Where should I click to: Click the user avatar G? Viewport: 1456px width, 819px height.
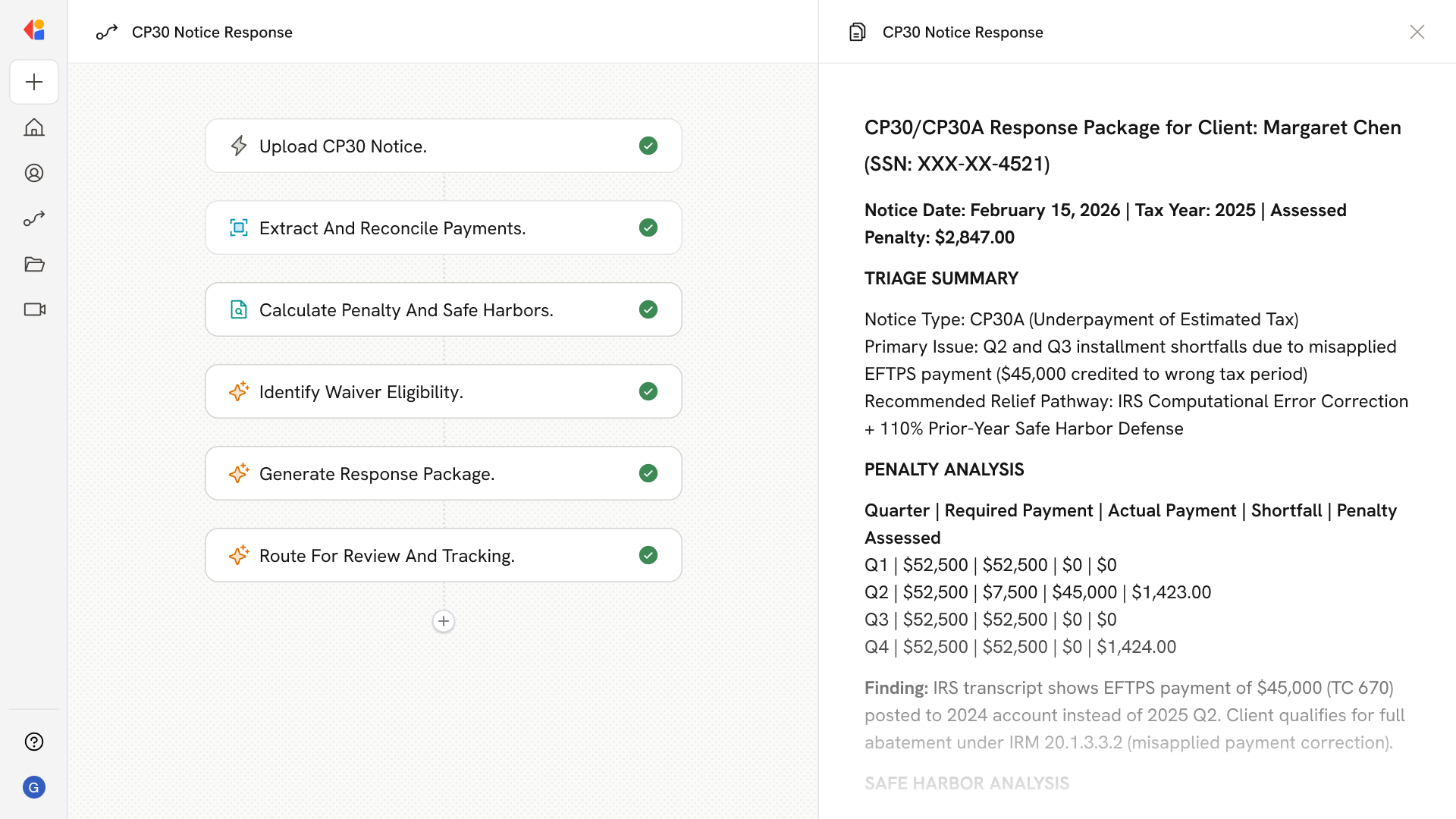pos(34,787)
